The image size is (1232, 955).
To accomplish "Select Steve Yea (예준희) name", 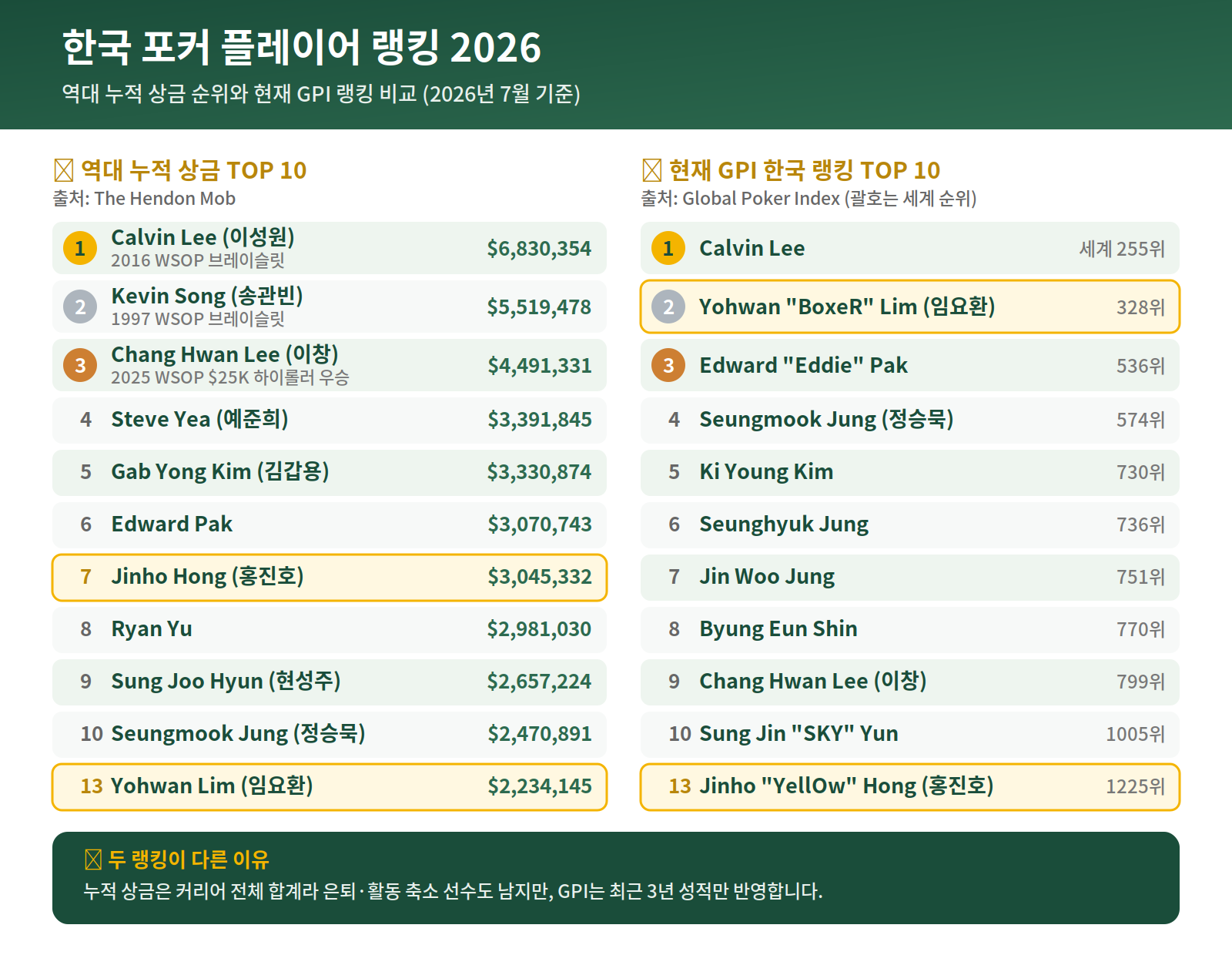I will pos(200,420).
